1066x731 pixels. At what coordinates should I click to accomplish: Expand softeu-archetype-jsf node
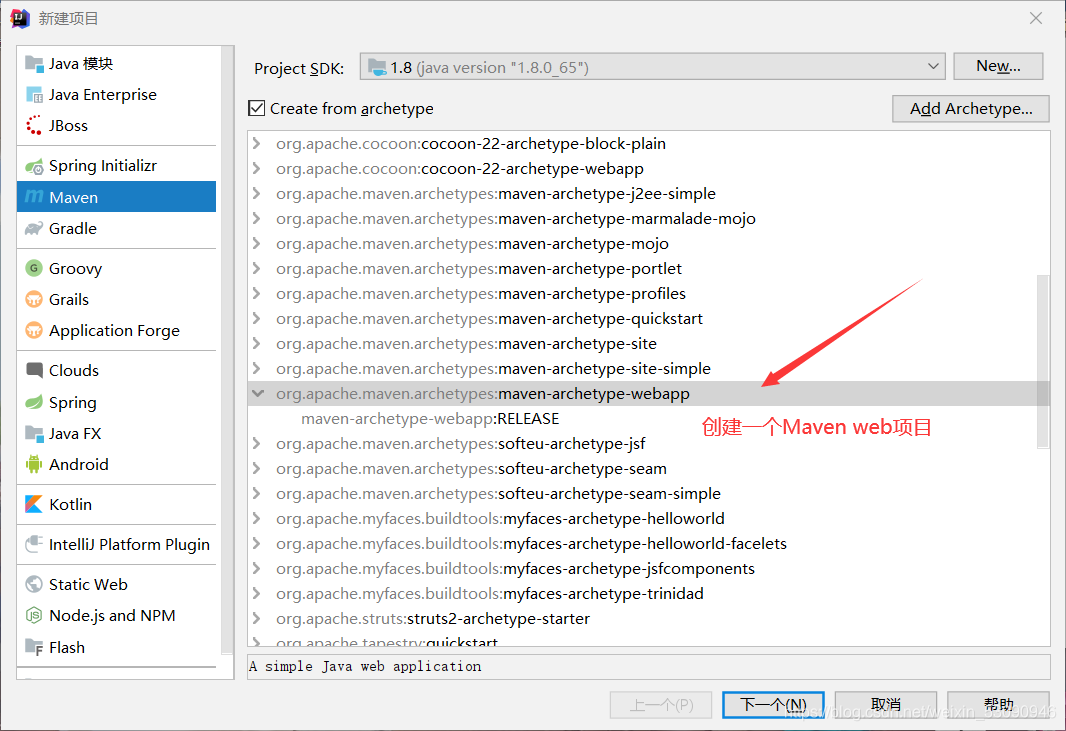(256, 443)
